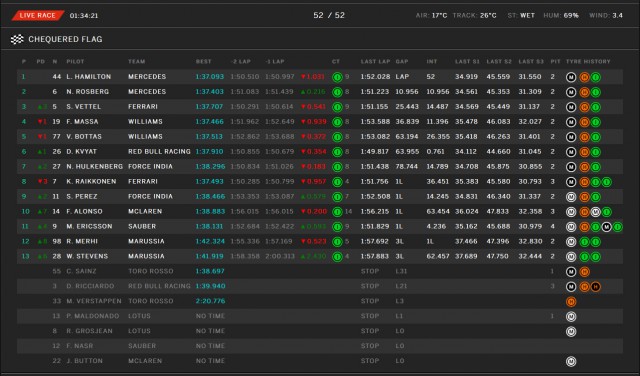Select retired driver D. RICCIARDO
This screenshot has height=376, width=640.
click(90, 286)
